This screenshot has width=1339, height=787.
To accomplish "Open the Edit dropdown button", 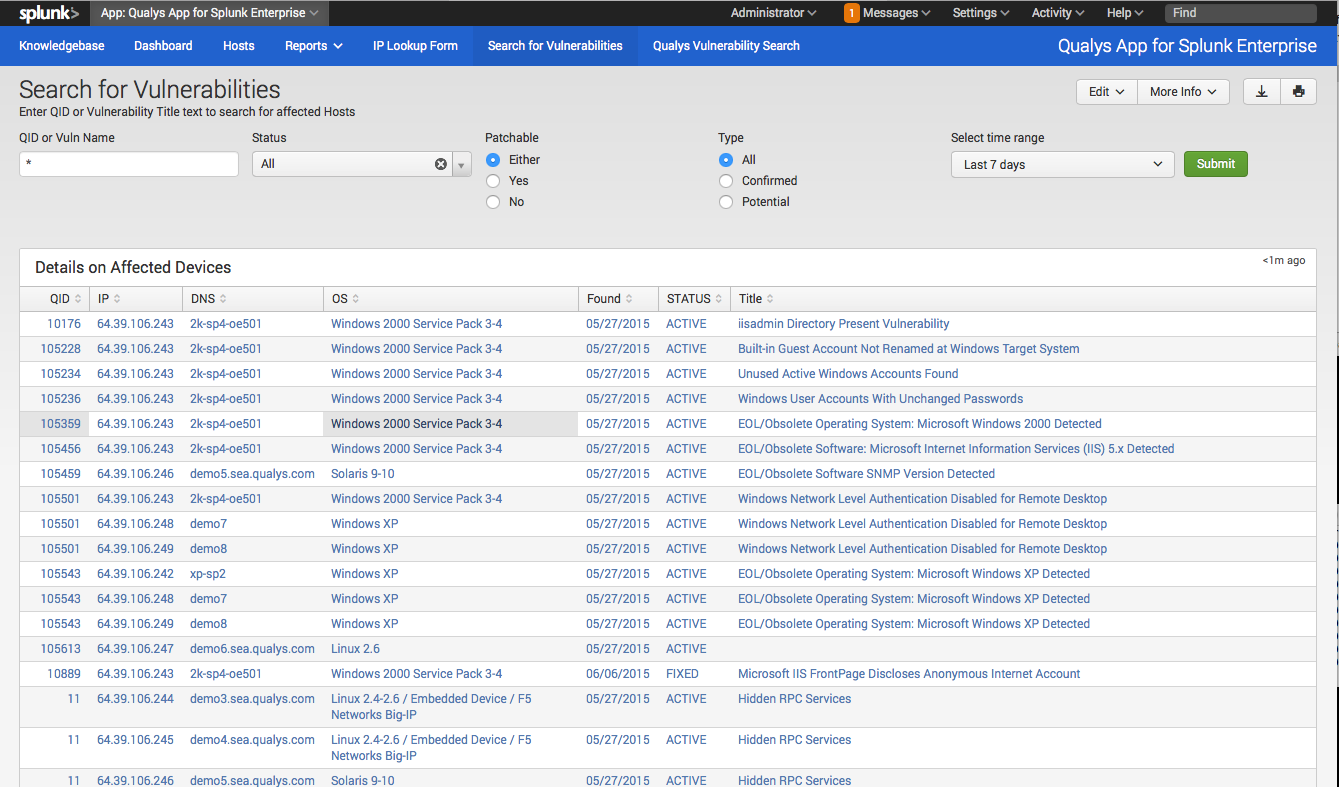I will coord(1107,91).
